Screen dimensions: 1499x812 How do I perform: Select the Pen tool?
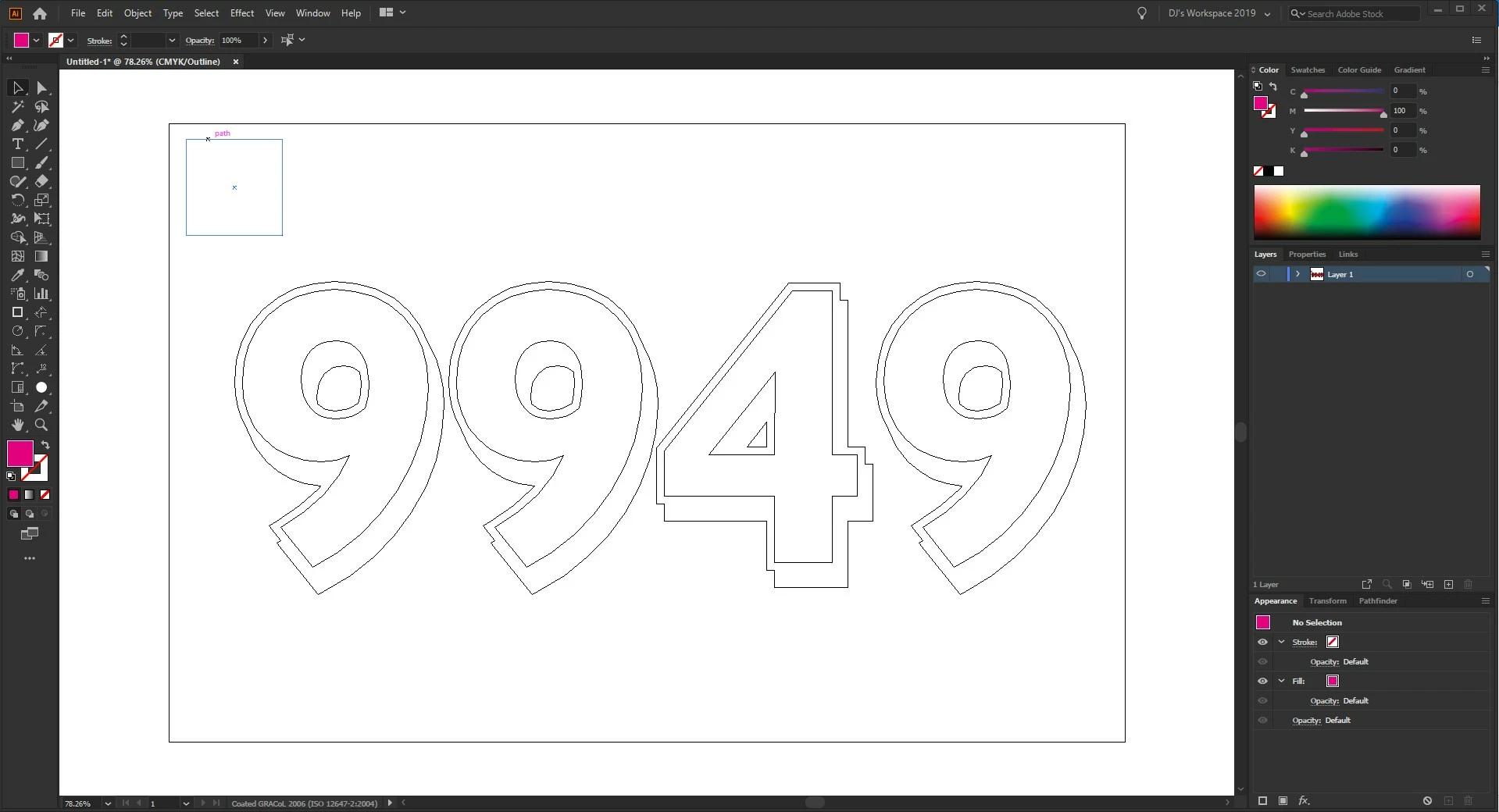(x=17, y=126)
